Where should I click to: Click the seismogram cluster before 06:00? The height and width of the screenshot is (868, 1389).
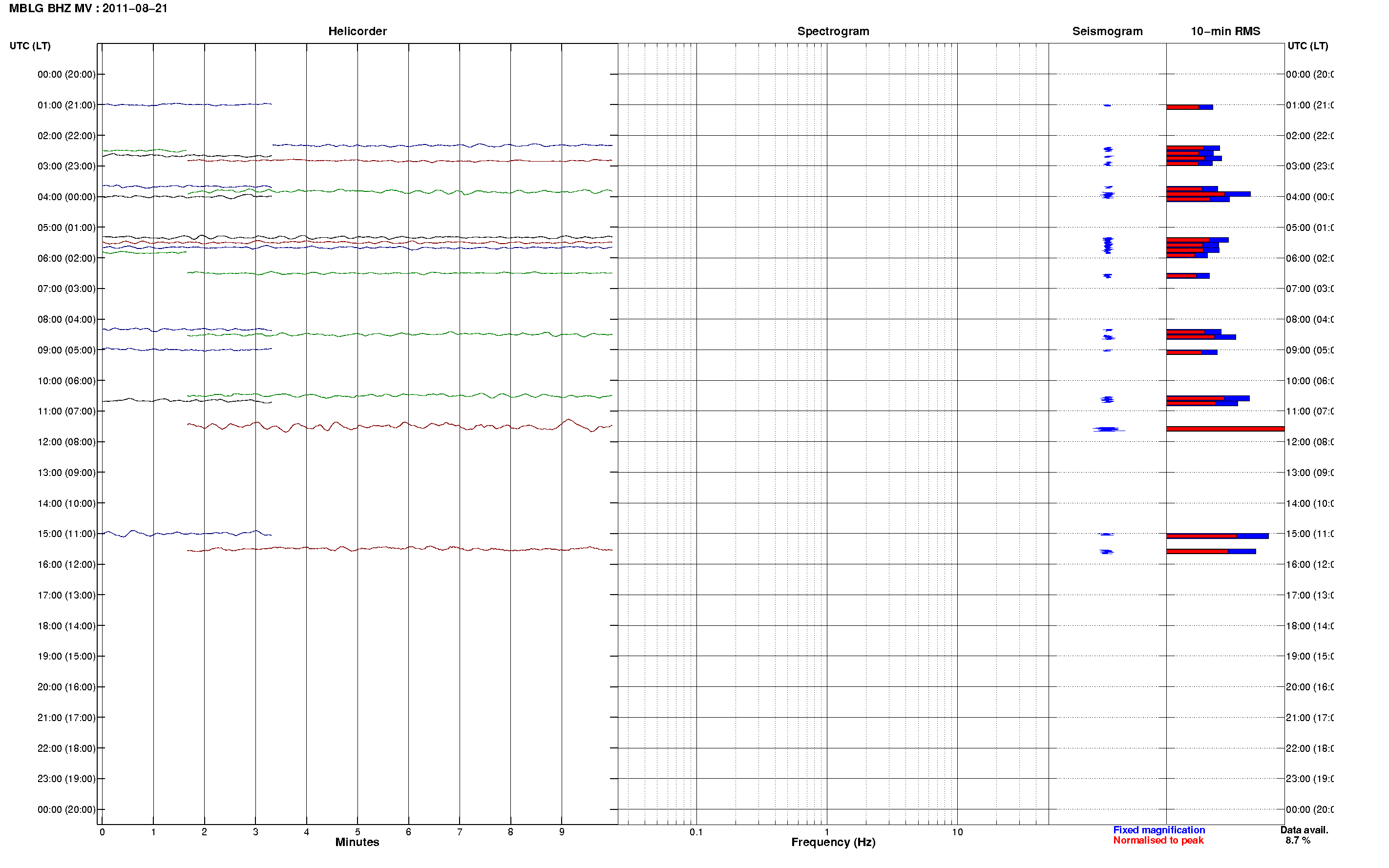click(1108, 245)
